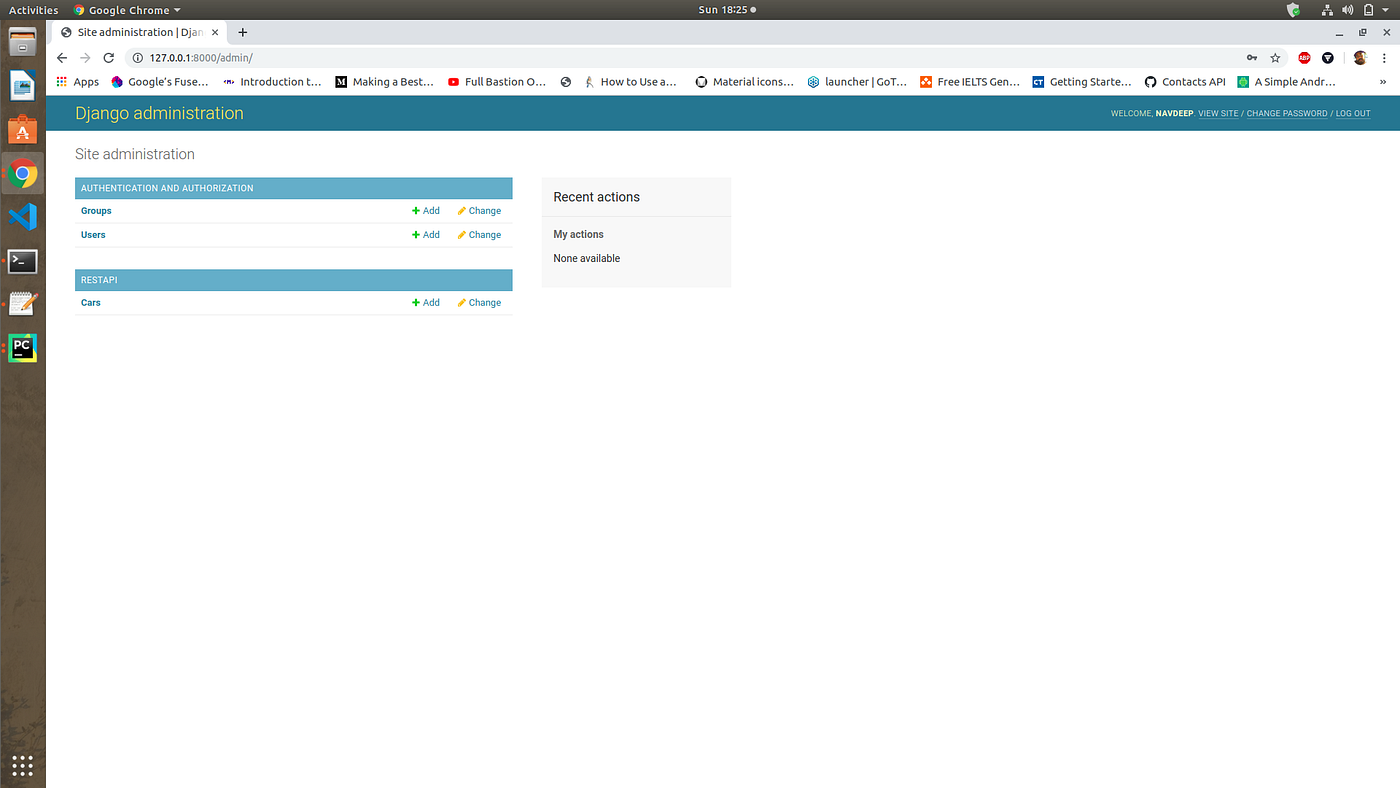The image size is (1400, 788).
Task: Click the LOG OUT link
Action: tap(1352, 113)
